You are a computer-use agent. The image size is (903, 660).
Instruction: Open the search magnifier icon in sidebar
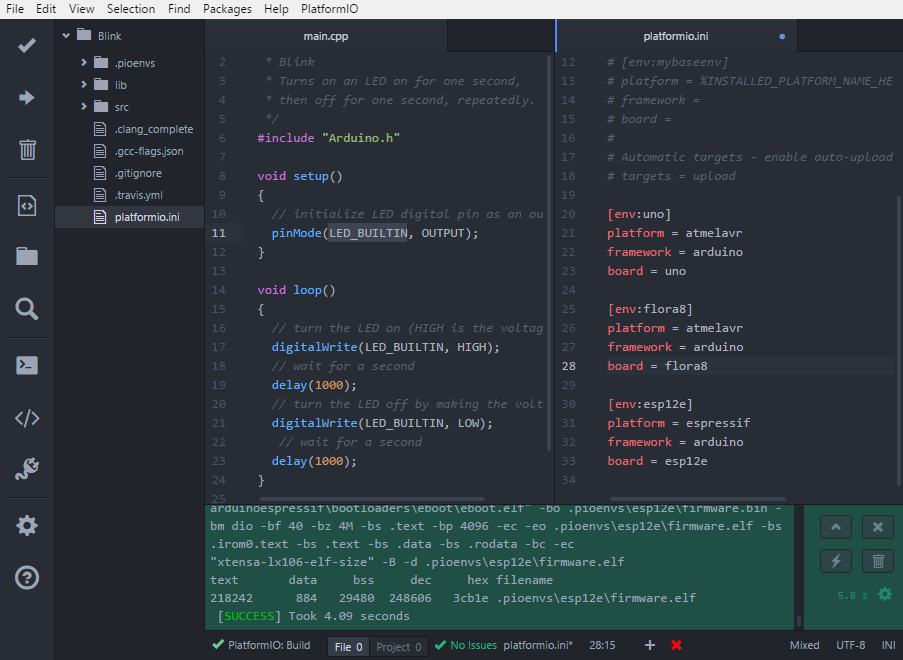27,309
